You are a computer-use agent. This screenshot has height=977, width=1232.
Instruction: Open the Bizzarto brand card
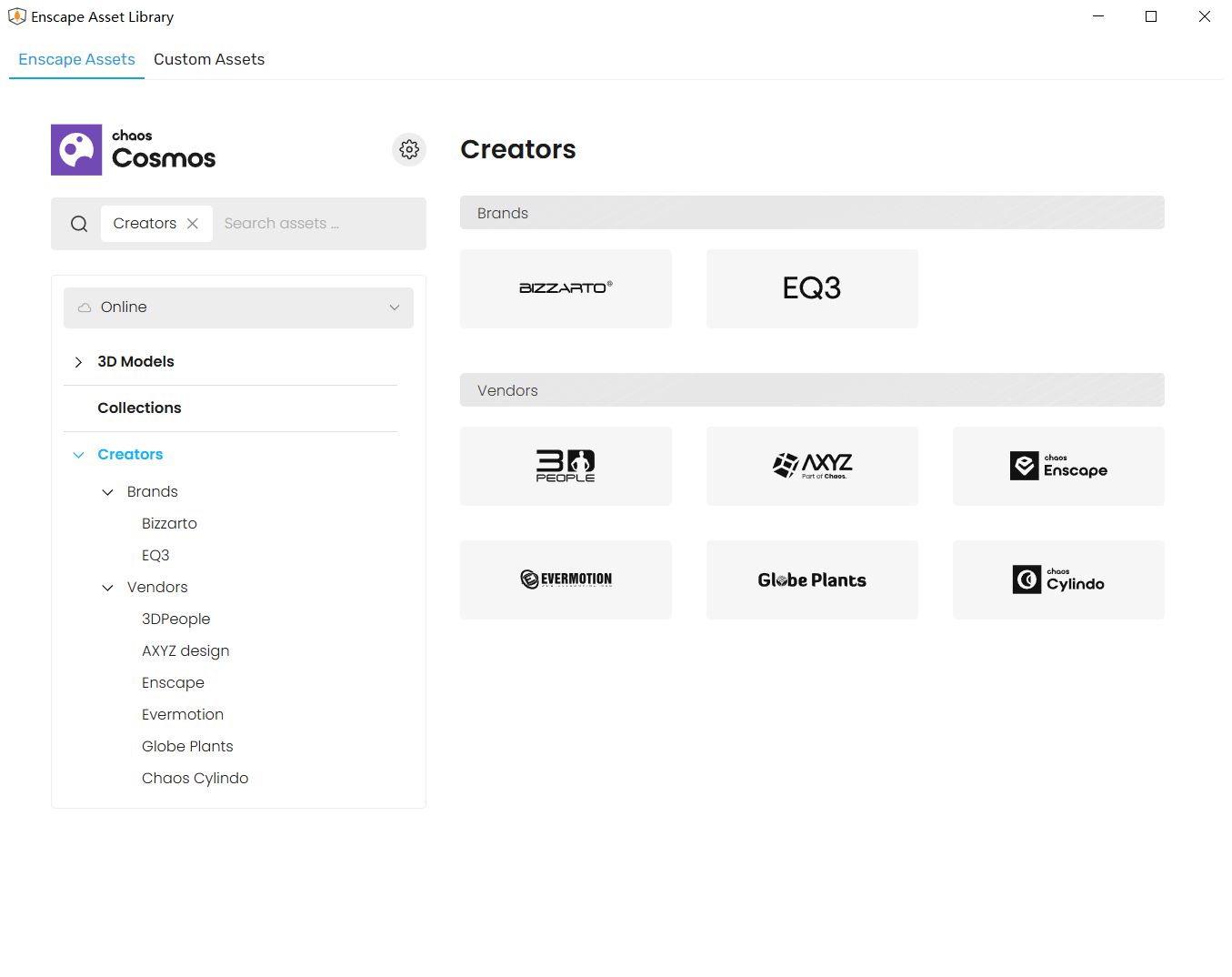pos(566,288)
